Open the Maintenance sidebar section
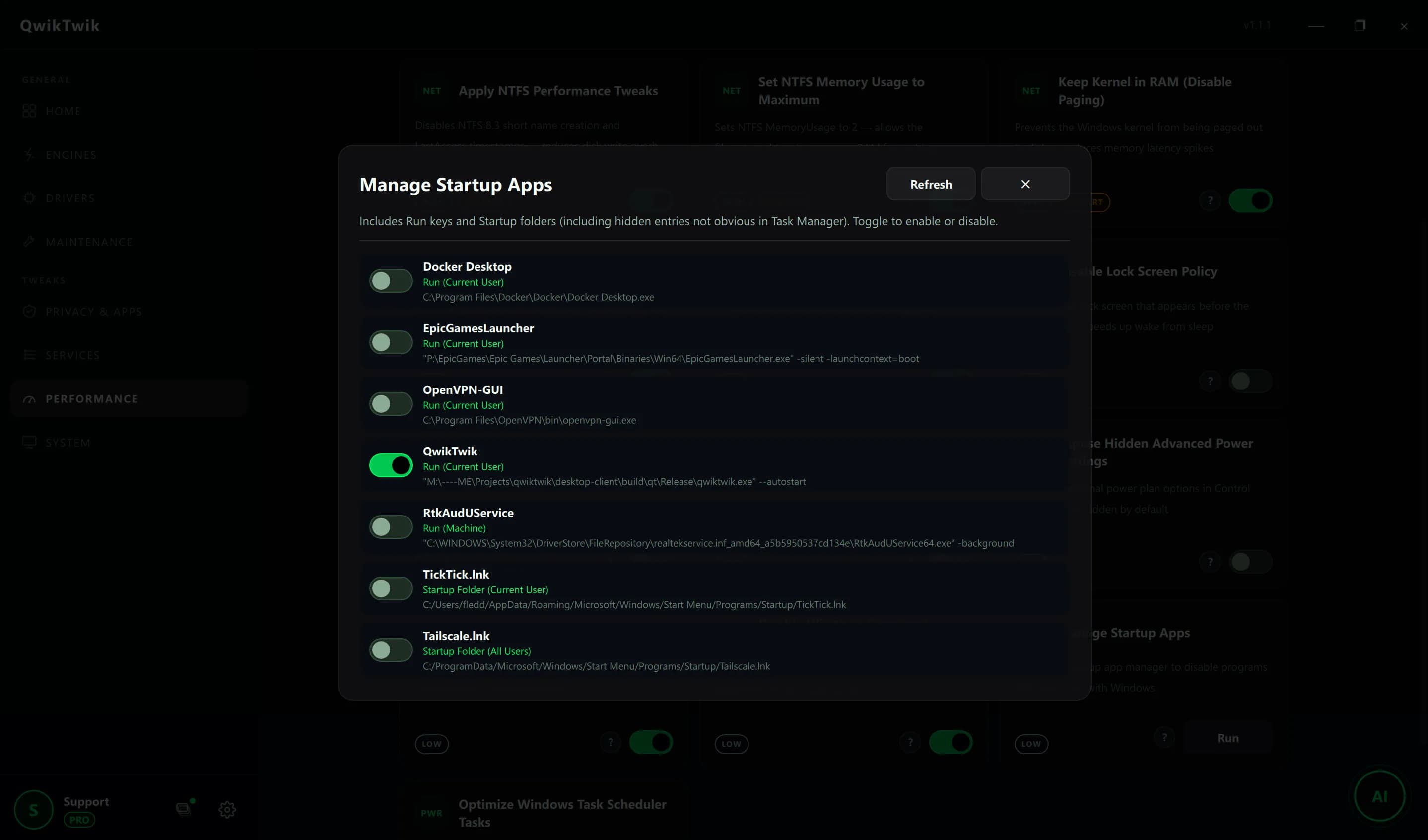Screen dimensions: 1428x840 tap(129, 242)
